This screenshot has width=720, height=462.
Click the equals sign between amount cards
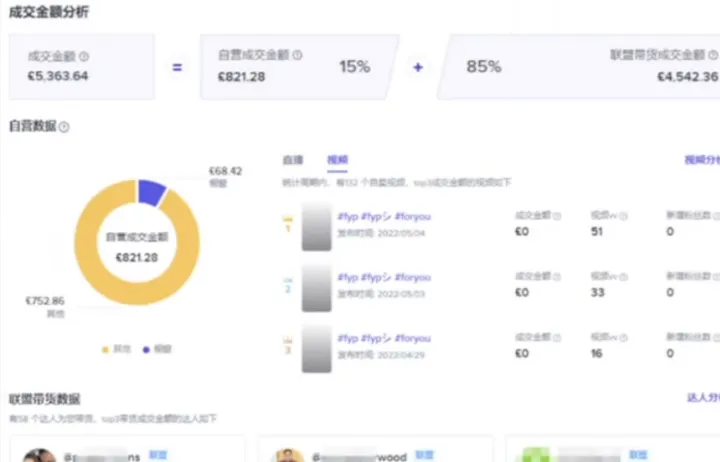point(177,68)
